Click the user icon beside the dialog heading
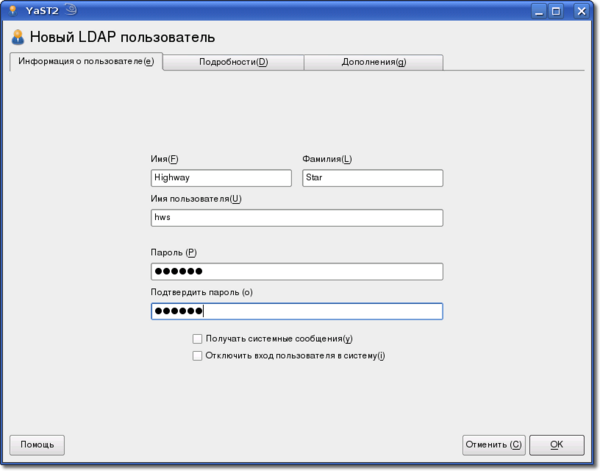This screenshot has width=600, height=471. pyautogui.click(x=17, y=38)
